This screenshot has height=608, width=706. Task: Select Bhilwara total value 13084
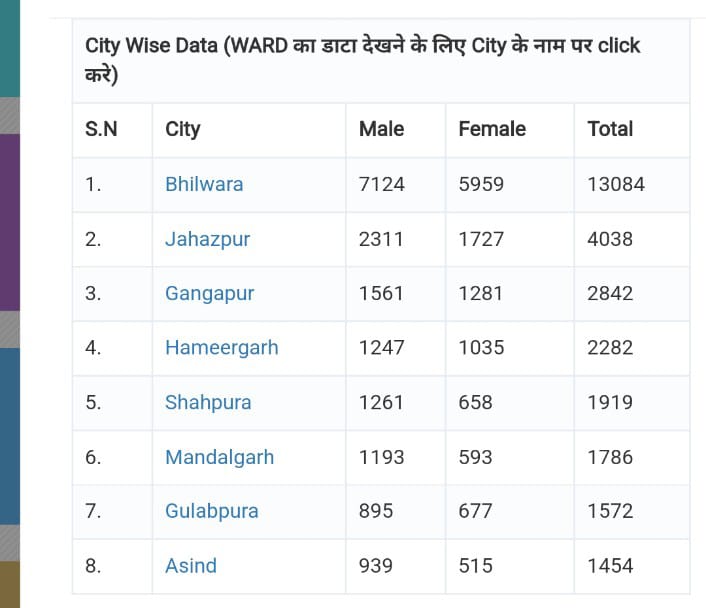click(x=616, y=184)
